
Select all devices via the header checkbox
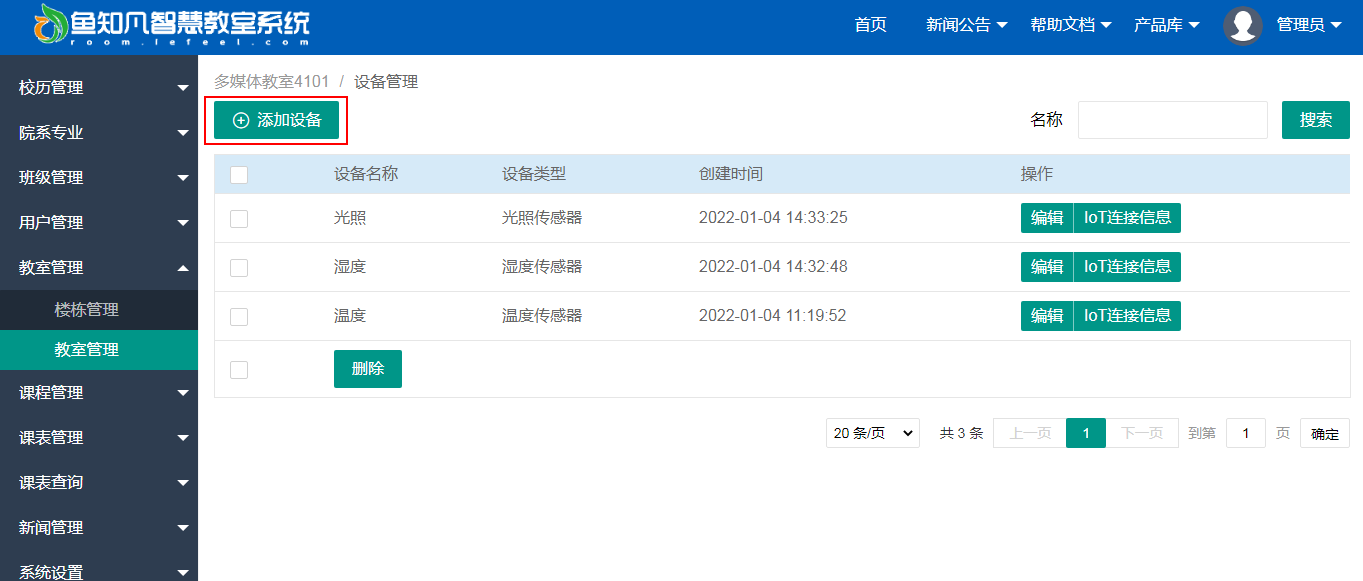click(239, 175)
